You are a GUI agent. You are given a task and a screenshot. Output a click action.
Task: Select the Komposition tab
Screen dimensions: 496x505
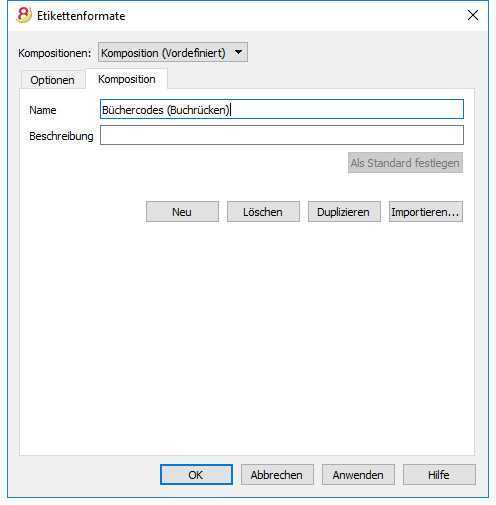(x=127, y=79)
